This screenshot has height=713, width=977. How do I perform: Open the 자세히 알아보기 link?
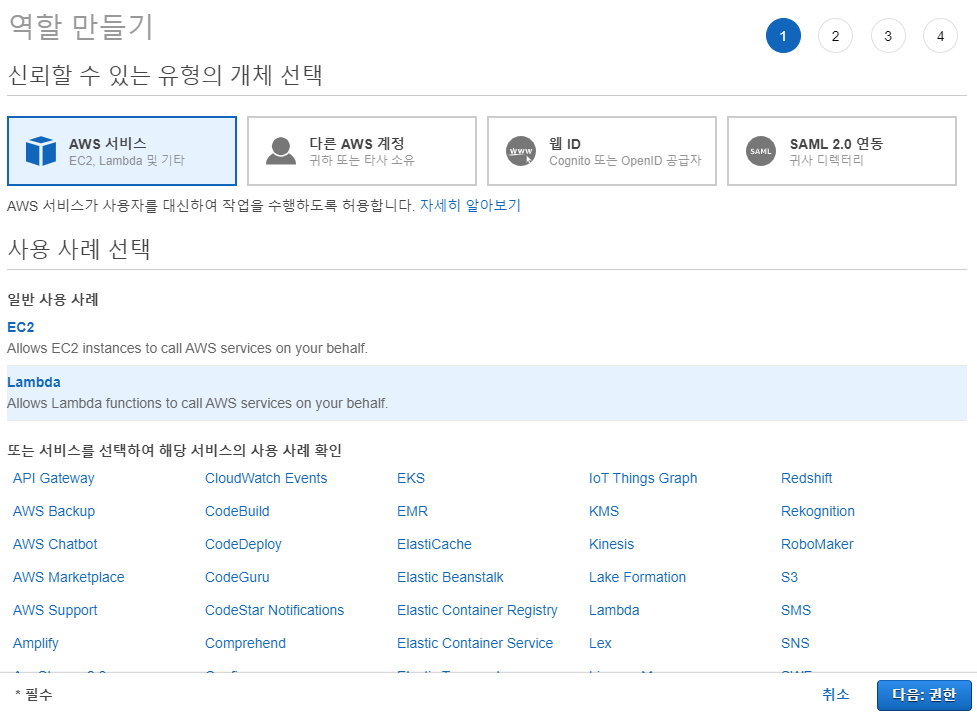point(470,205)
